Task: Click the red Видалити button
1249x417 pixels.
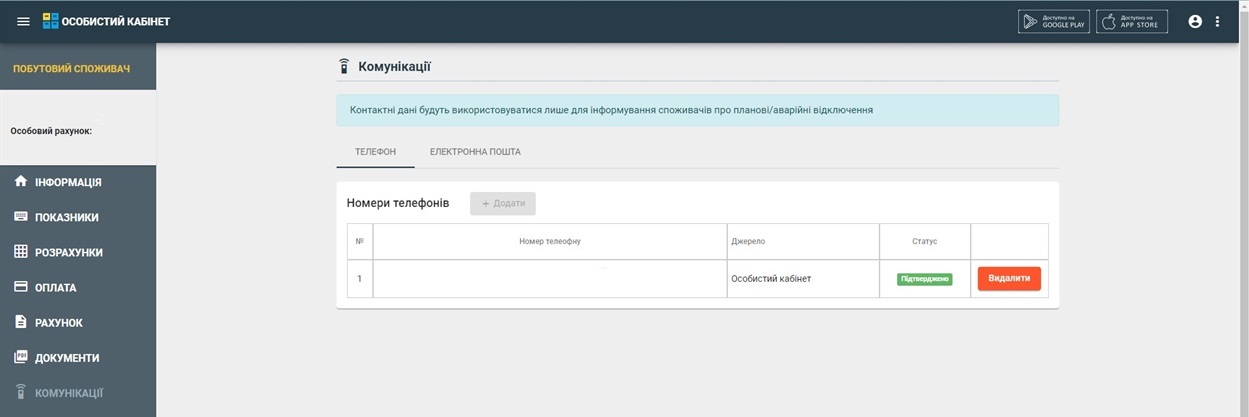Action: click(x=1009, y=278)
